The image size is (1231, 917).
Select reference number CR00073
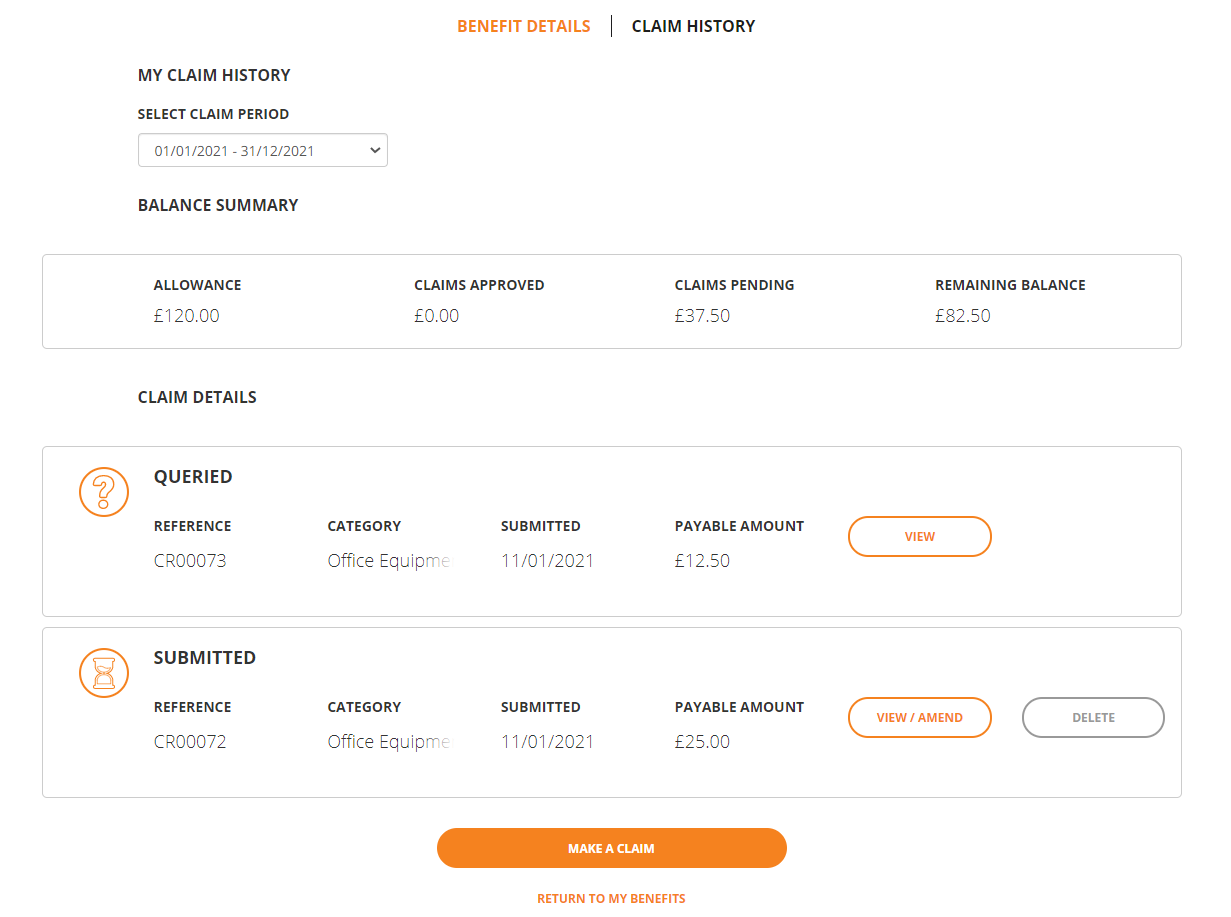point(190,561)
